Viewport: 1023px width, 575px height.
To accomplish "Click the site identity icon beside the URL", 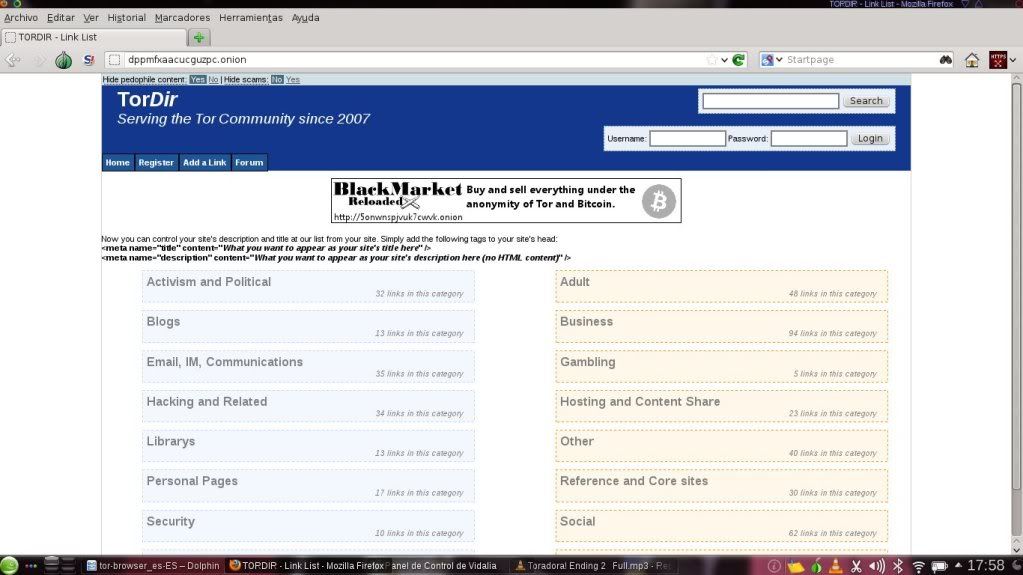I will (114, 60).
